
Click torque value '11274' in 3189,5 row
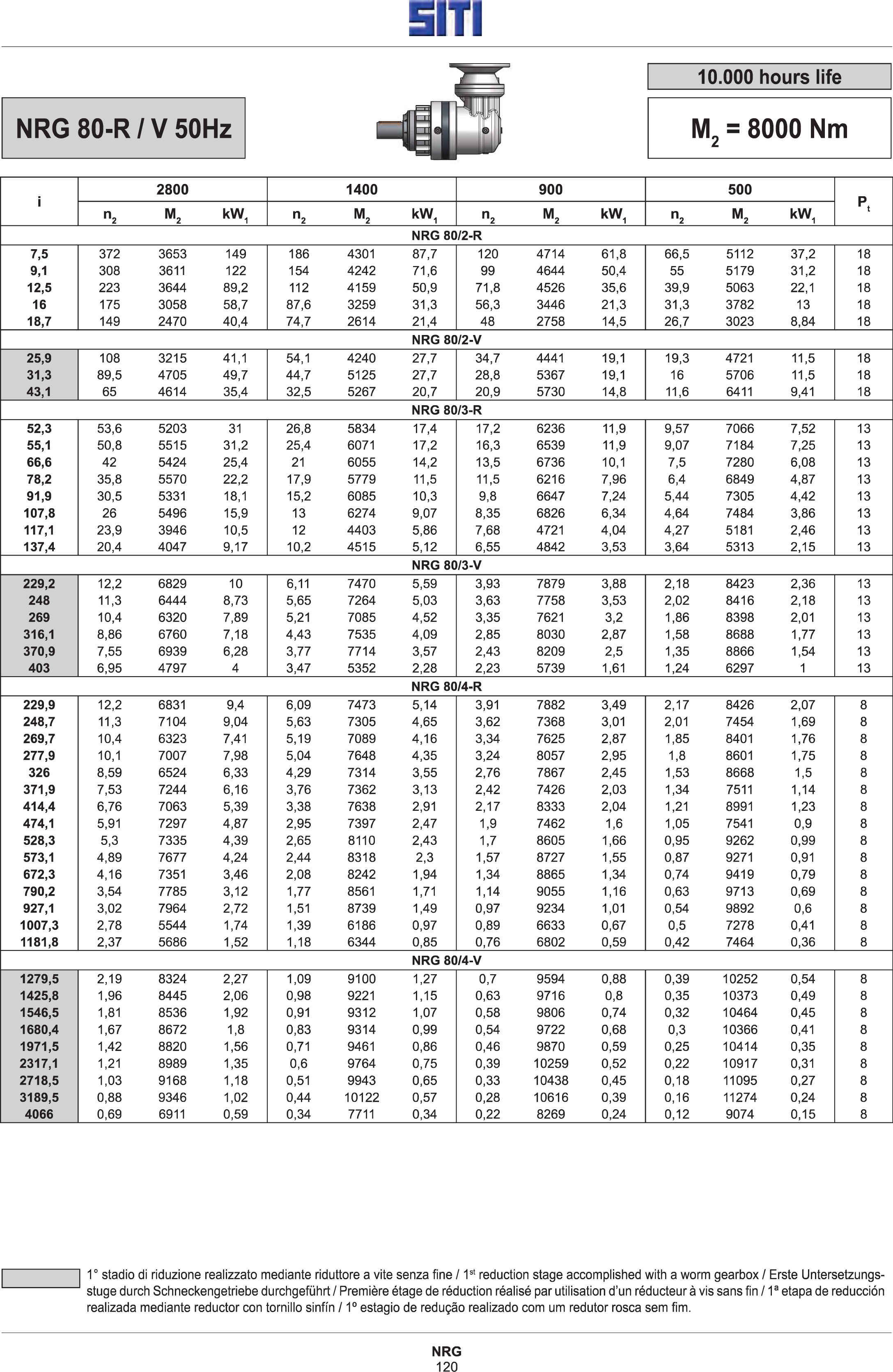[x=740, y=1097]
